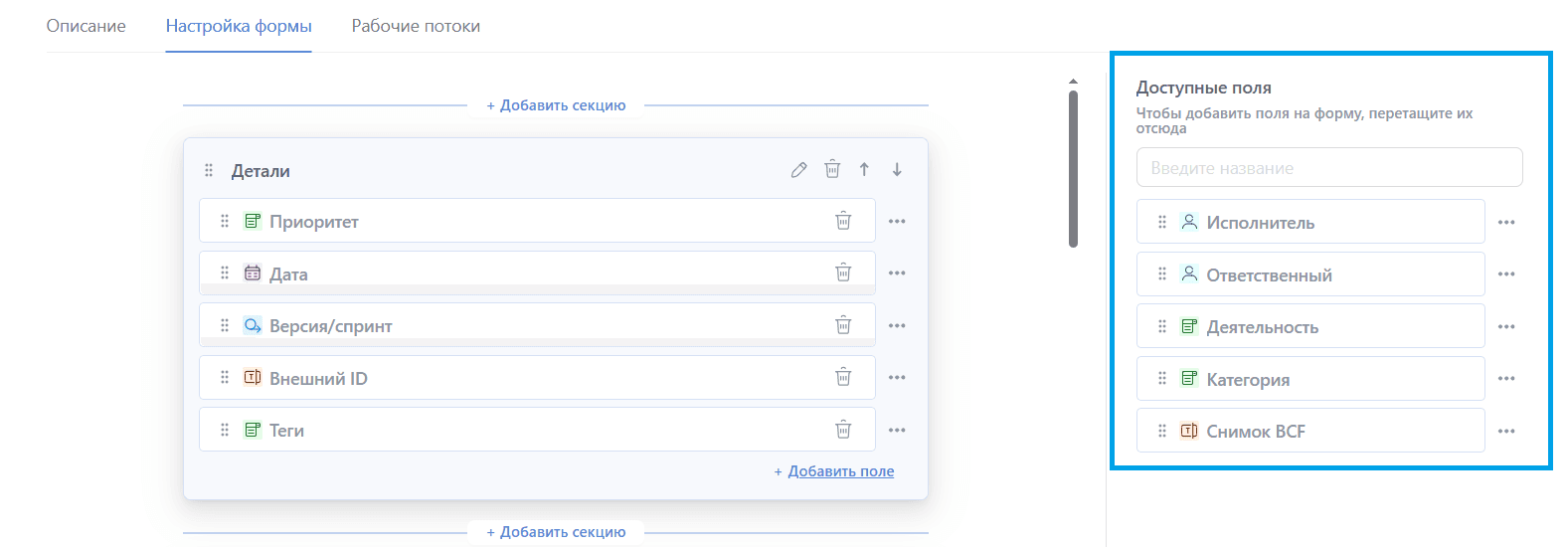This screenshot has height=547, width=1568.
Task: Grab the drag handle of Деятельность field
Action: click(1162, 327)
